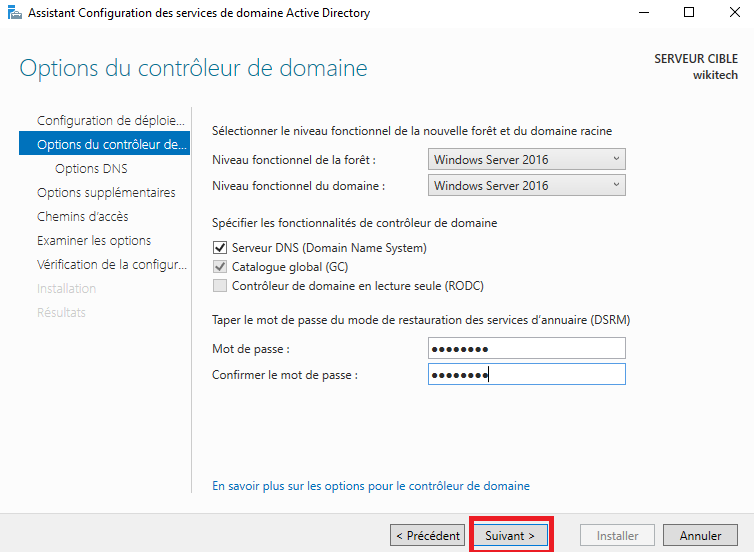Toggle the Catalogue global (GC) checkbox

[220, 267]
